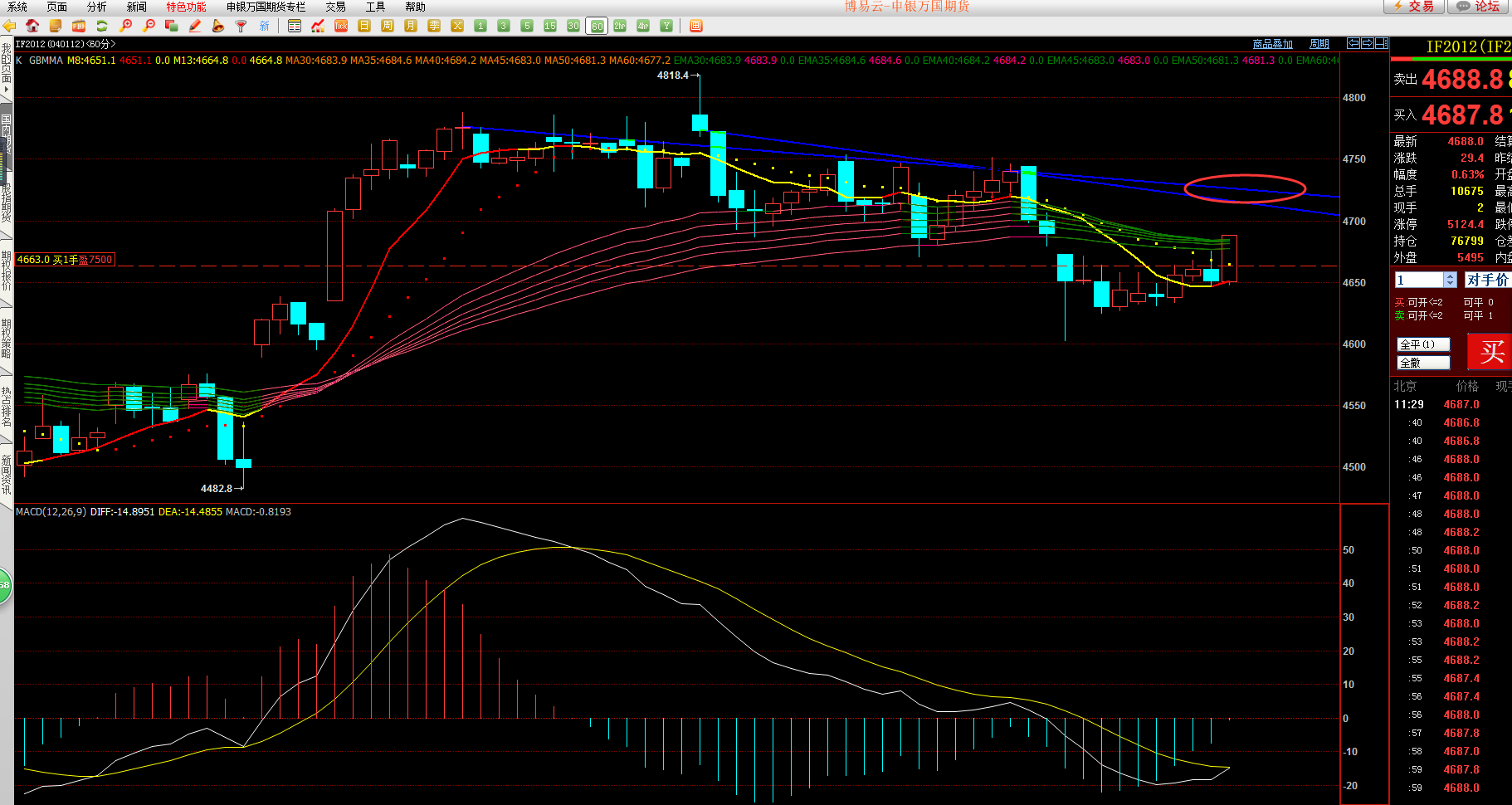1512x805 pixels.
Task: Open the 工具 menu
Action: click(x=376, y=7)
